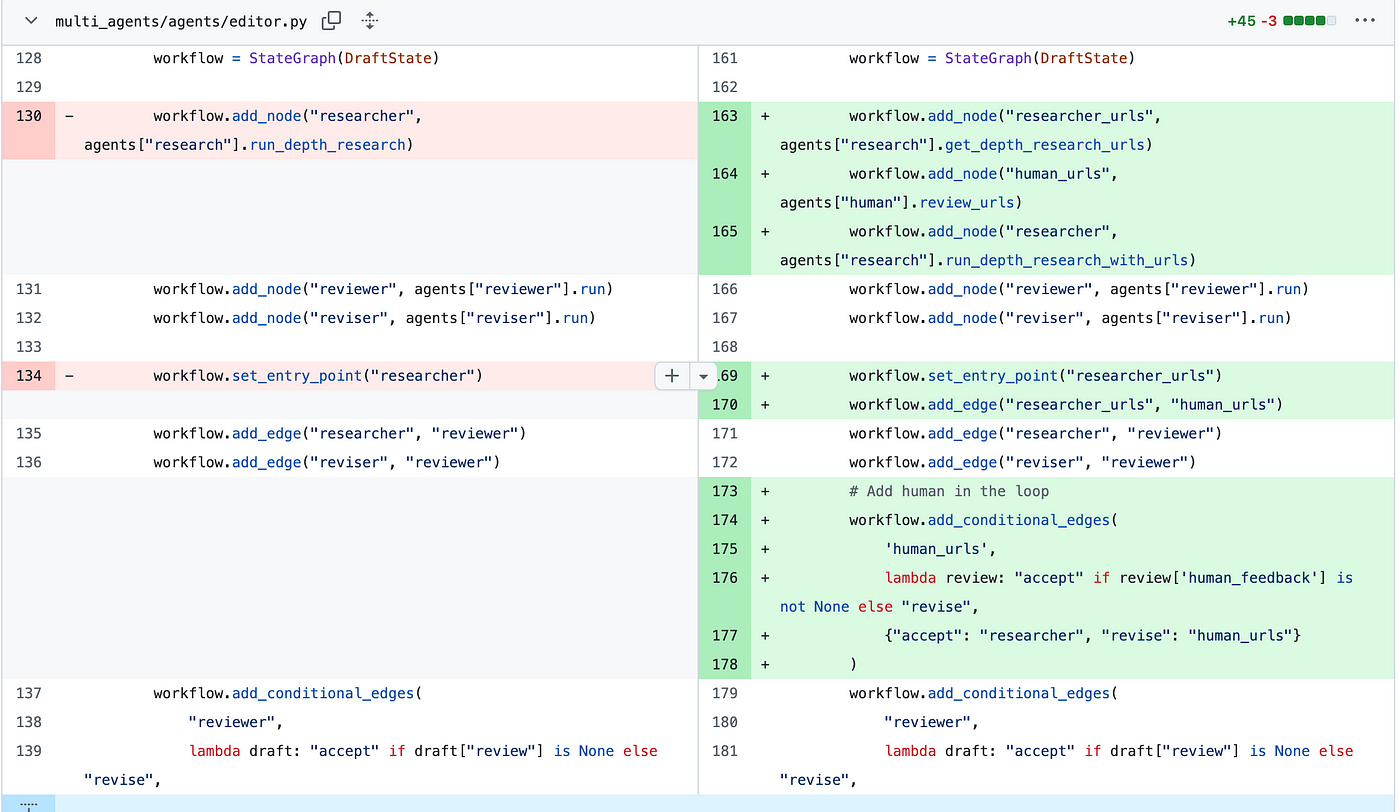Select added line number 176 with lambda review

[x=725, y=578]
